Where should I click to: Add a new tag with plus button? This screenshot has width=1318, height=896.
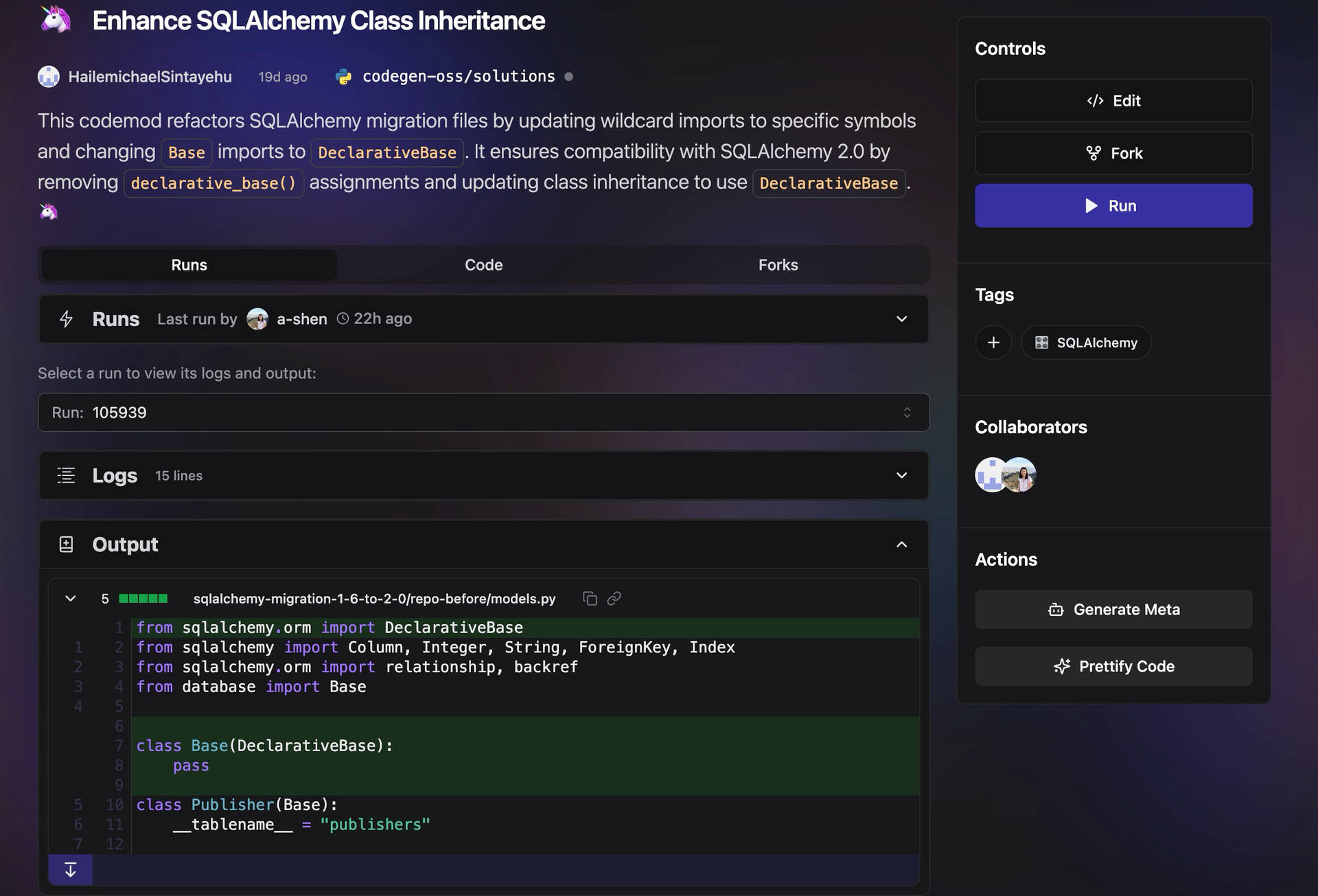(x=993, y=343)
